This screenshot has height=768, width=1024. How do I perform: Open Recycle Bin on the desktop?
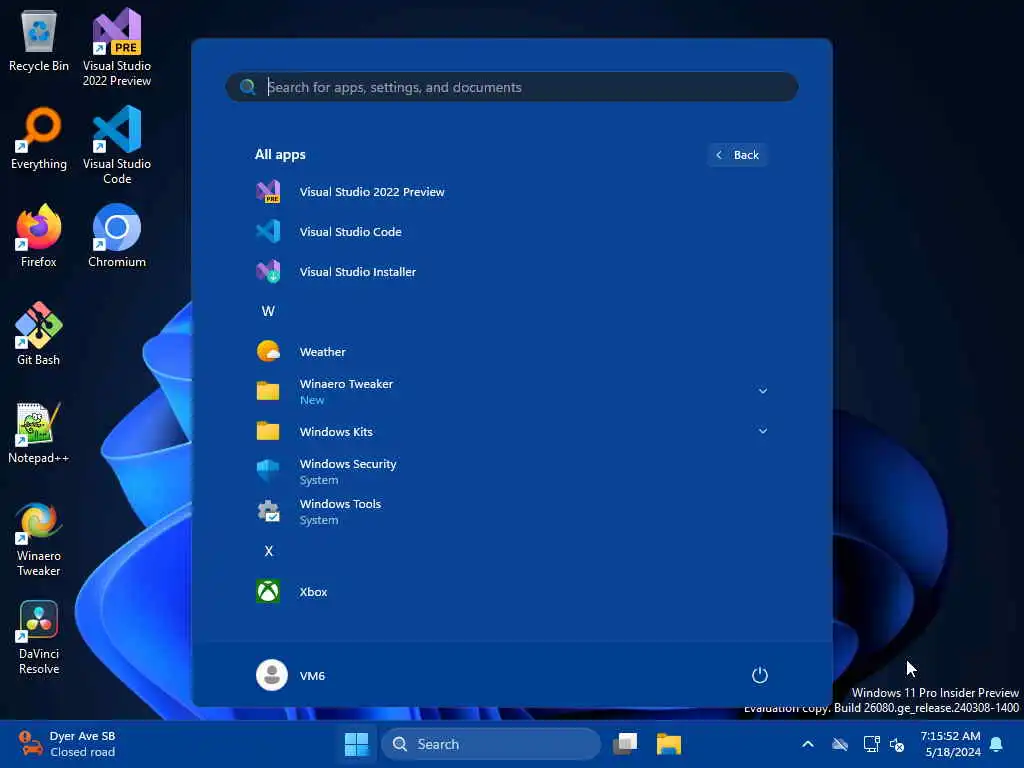(x=39, y=41)
